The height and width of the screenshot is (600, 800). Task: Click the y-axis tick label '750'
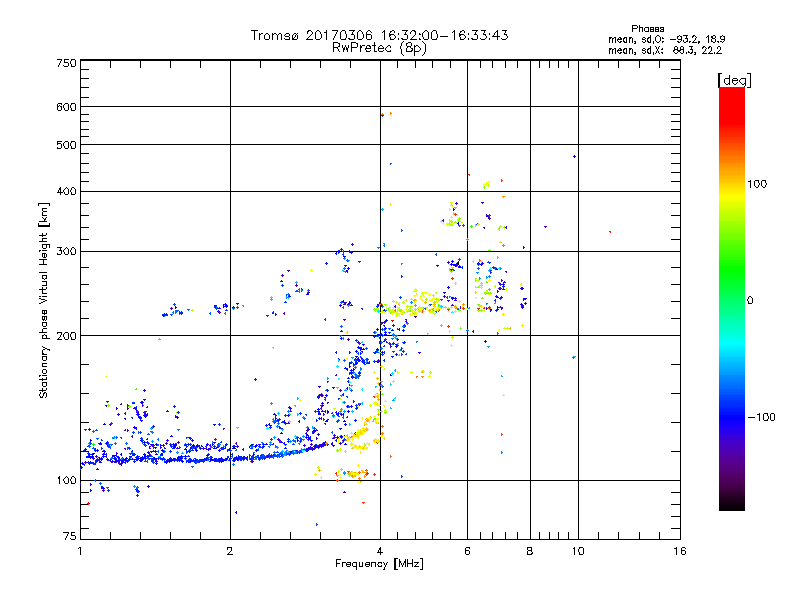[66, 63]
